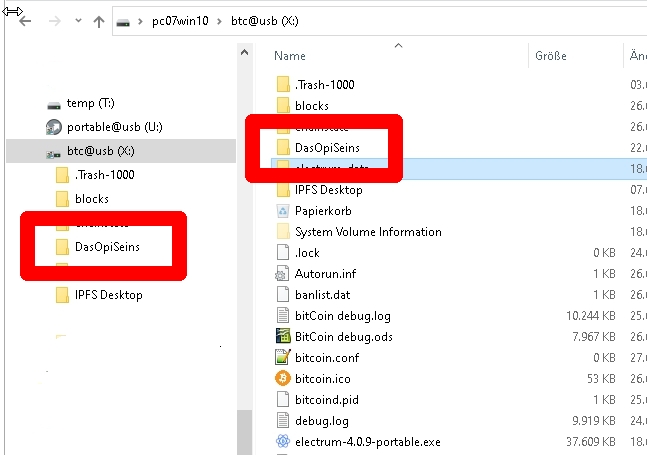
Task: Select .Trash-1000 folder in file list
Action: [325, 85]
